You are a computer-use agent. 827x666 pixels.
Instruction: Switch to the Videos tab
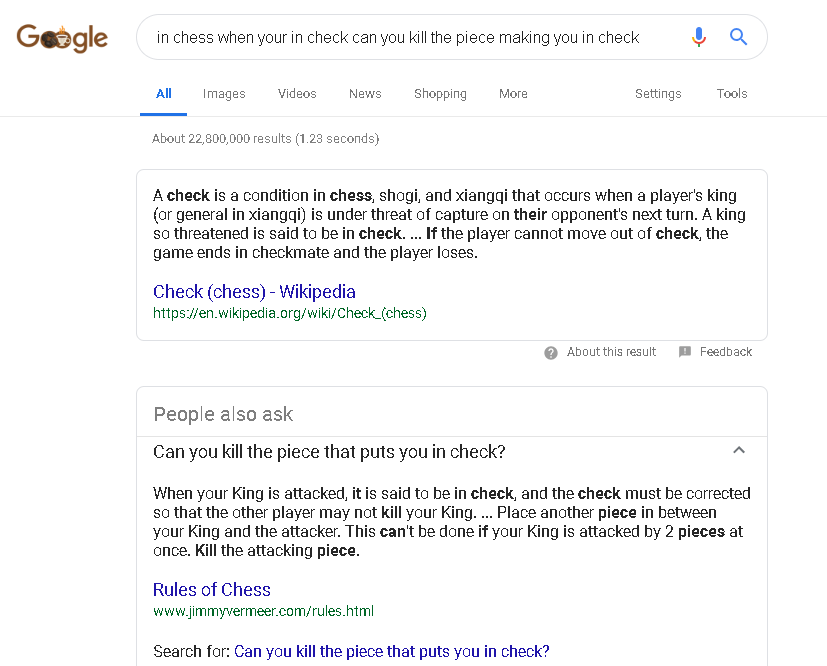(297, 94)
